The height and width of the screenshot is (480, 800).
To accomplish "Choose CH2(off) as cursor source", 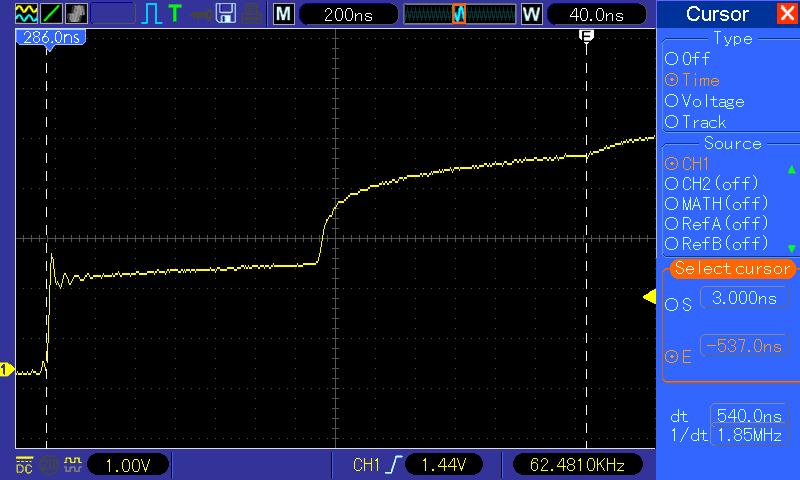I will 711,183.
